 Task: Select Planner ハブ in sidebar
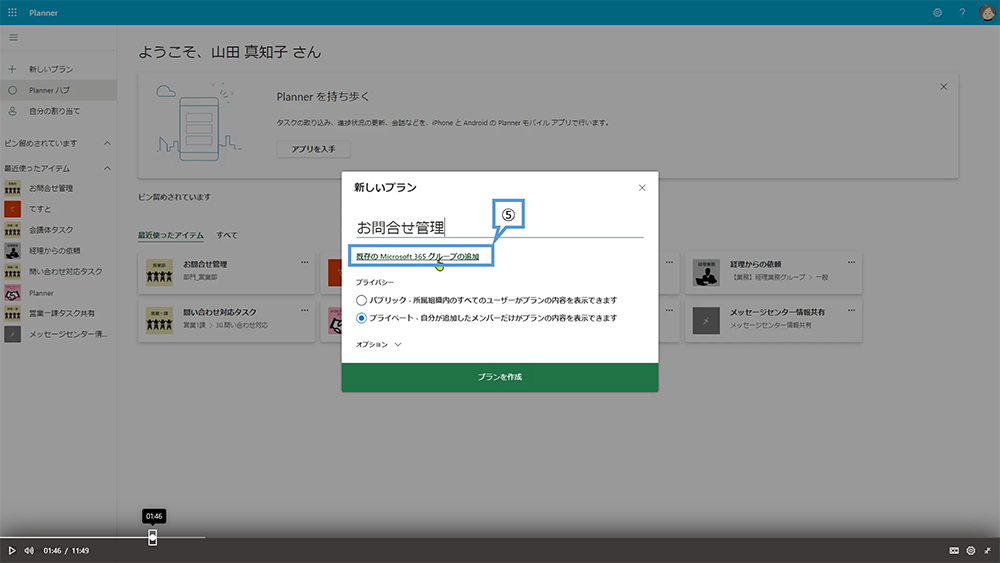[x=58, y=90]
